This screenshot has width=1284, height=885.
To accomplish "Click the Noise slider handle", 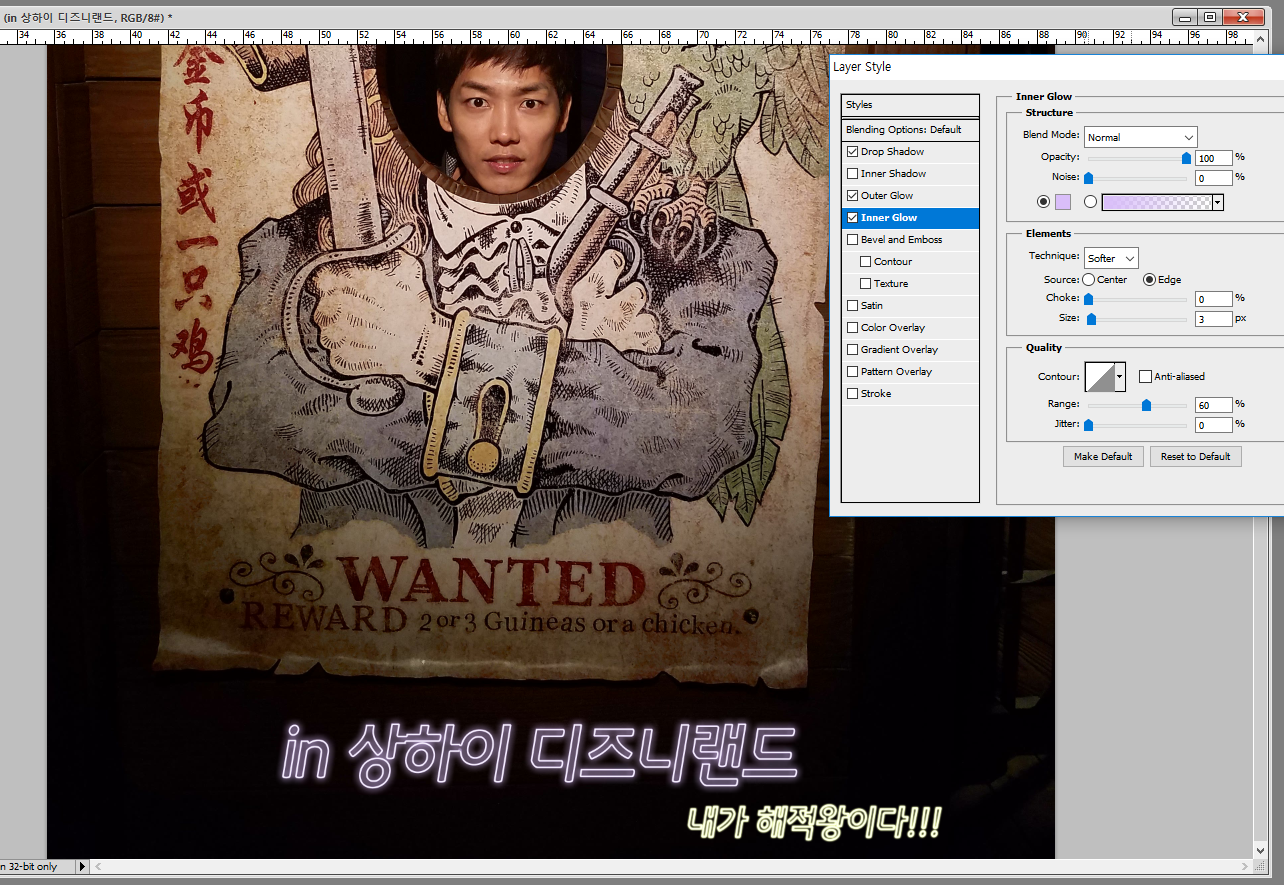I will (x=1088, y=178).
